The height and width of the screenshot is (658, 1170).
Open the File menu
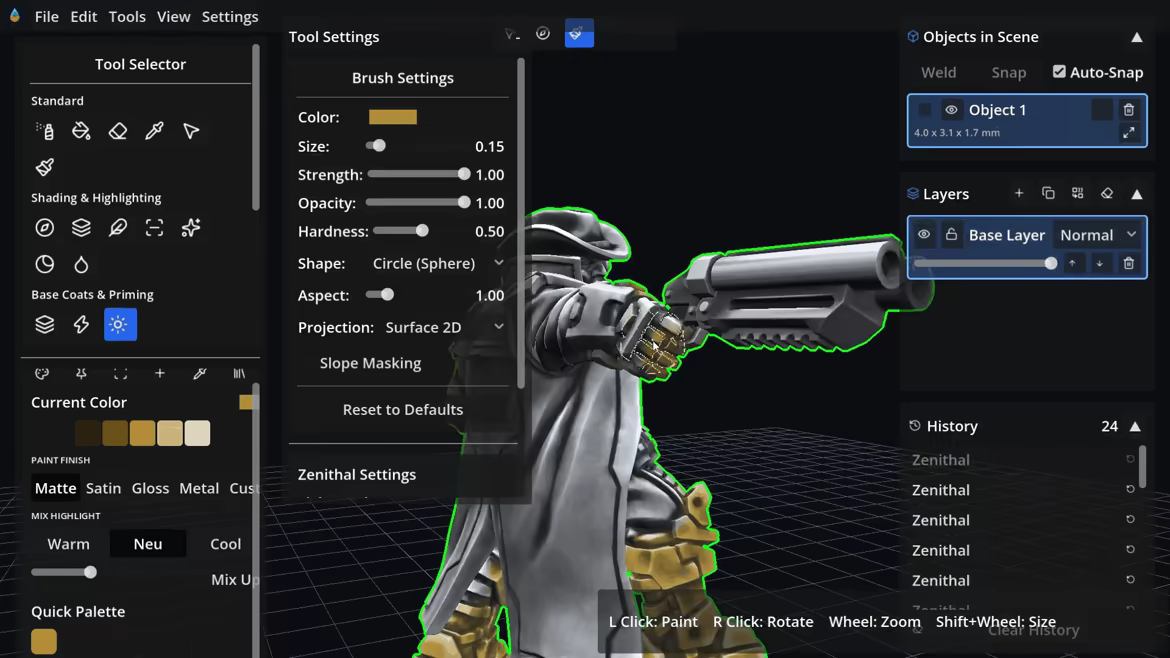[x=46, y=16]
